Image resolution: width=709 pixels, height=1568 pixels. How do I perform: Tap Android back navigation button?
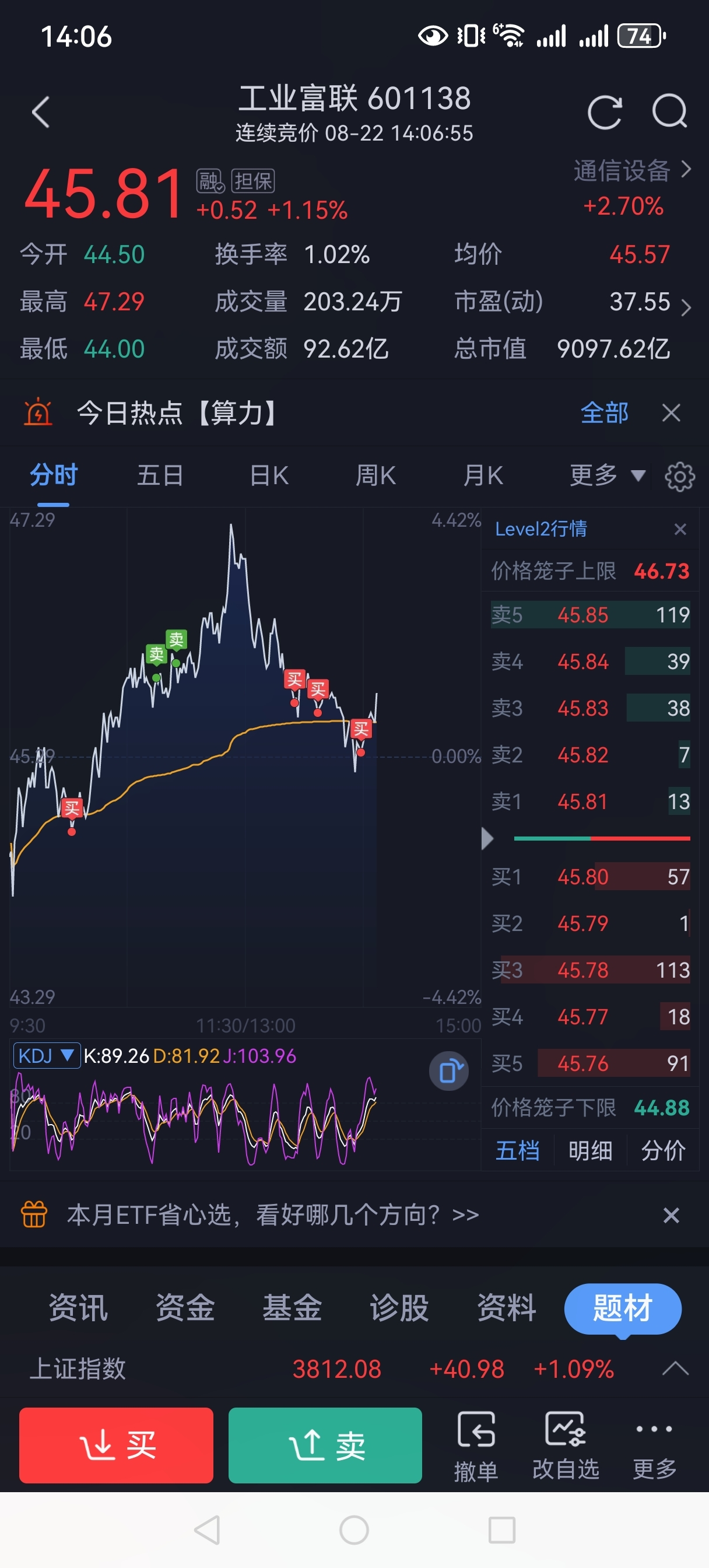coord(207,1529)
